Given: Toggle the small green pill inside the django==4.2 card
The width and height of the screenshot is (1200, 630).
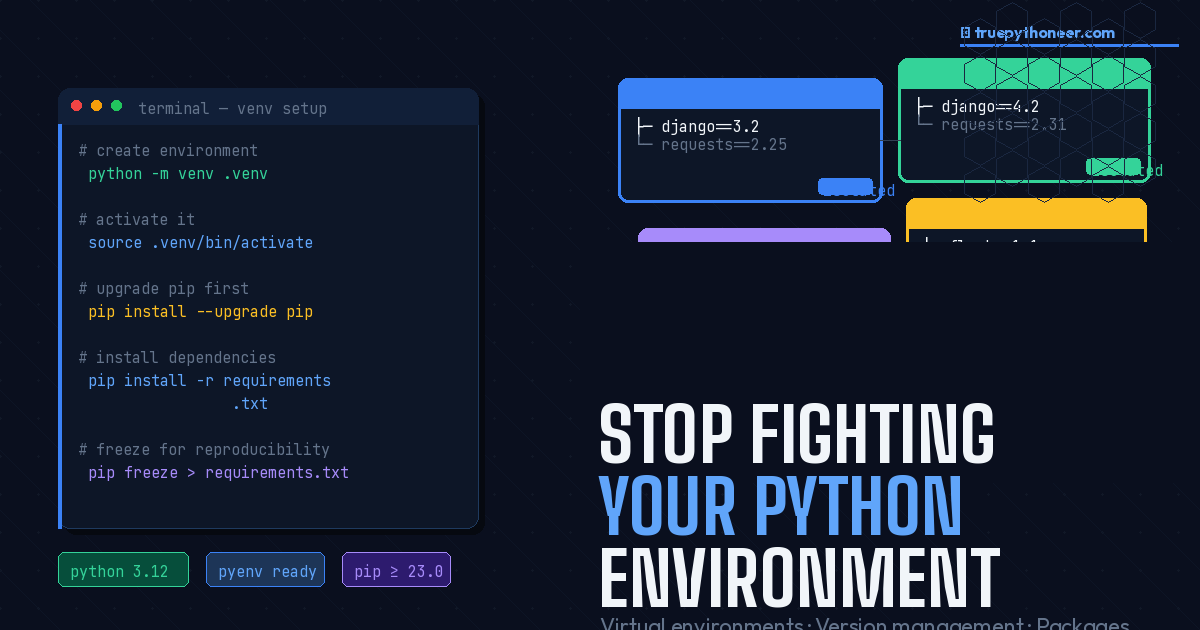Looking at the screenshot, I should point(1111,166).
